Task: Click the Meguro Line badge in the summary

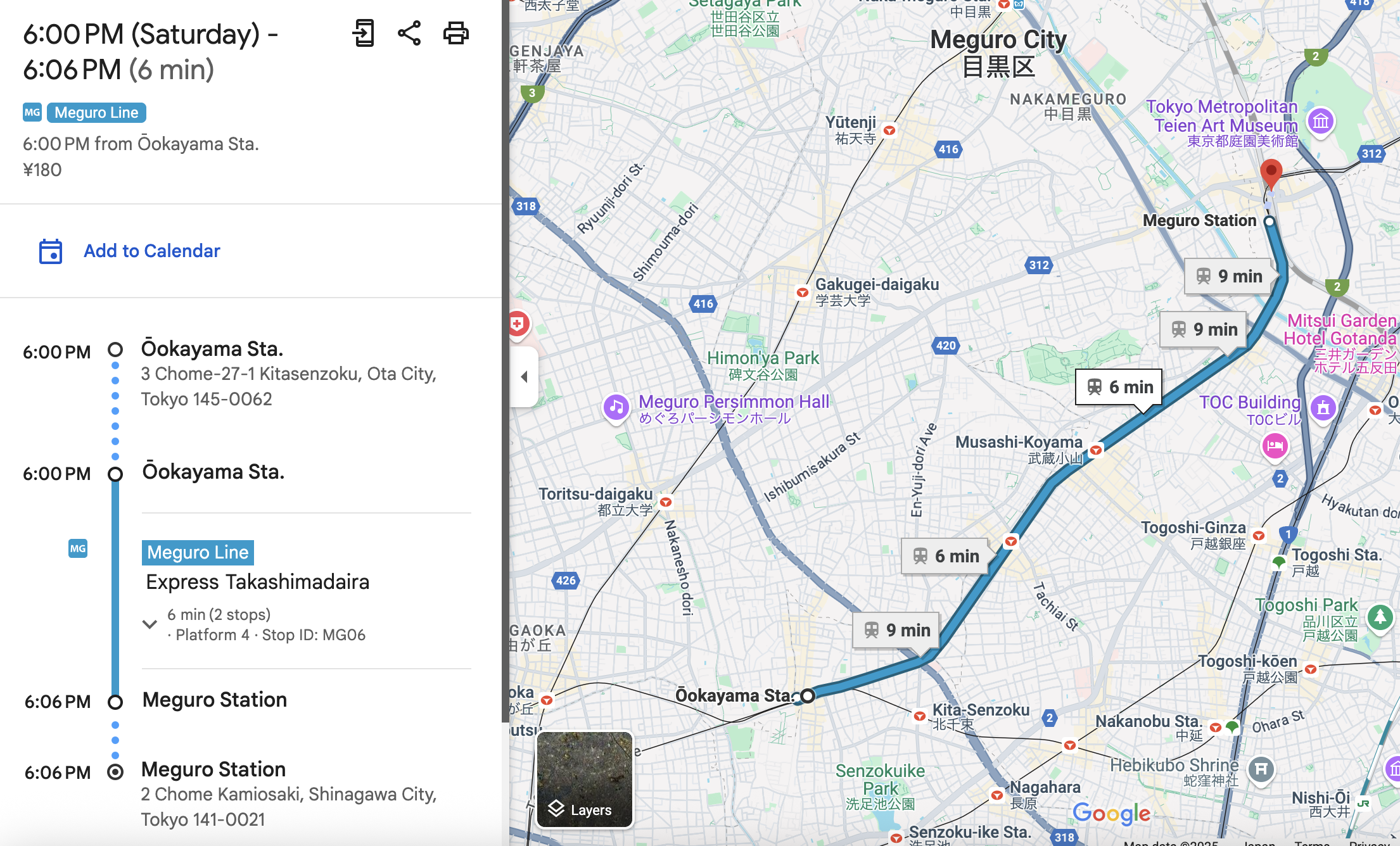Action: [x=96, y=113]
